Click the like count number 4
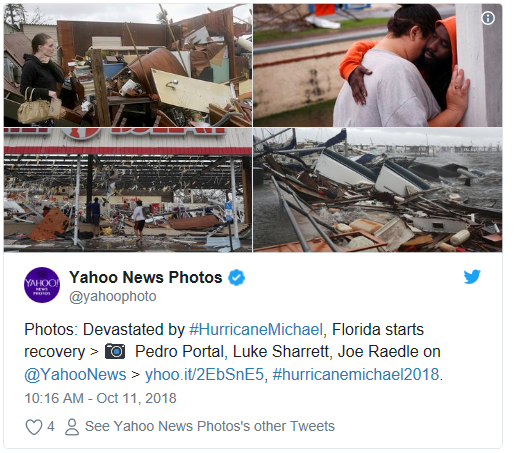 (x=51, y=426)
